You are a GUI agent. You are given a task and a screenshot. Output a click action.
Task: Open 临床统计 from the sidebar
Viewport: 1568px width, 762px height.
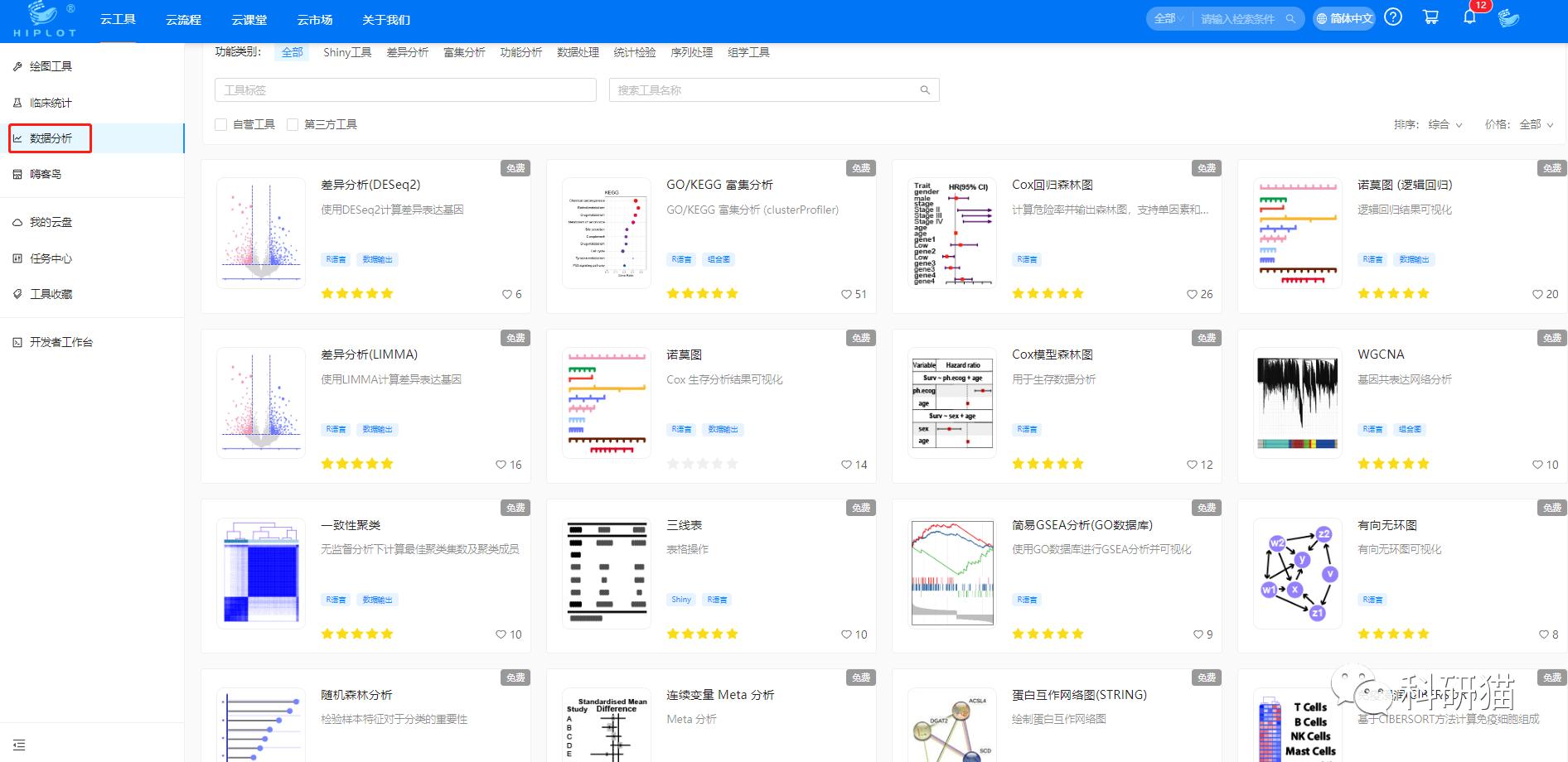50,102
